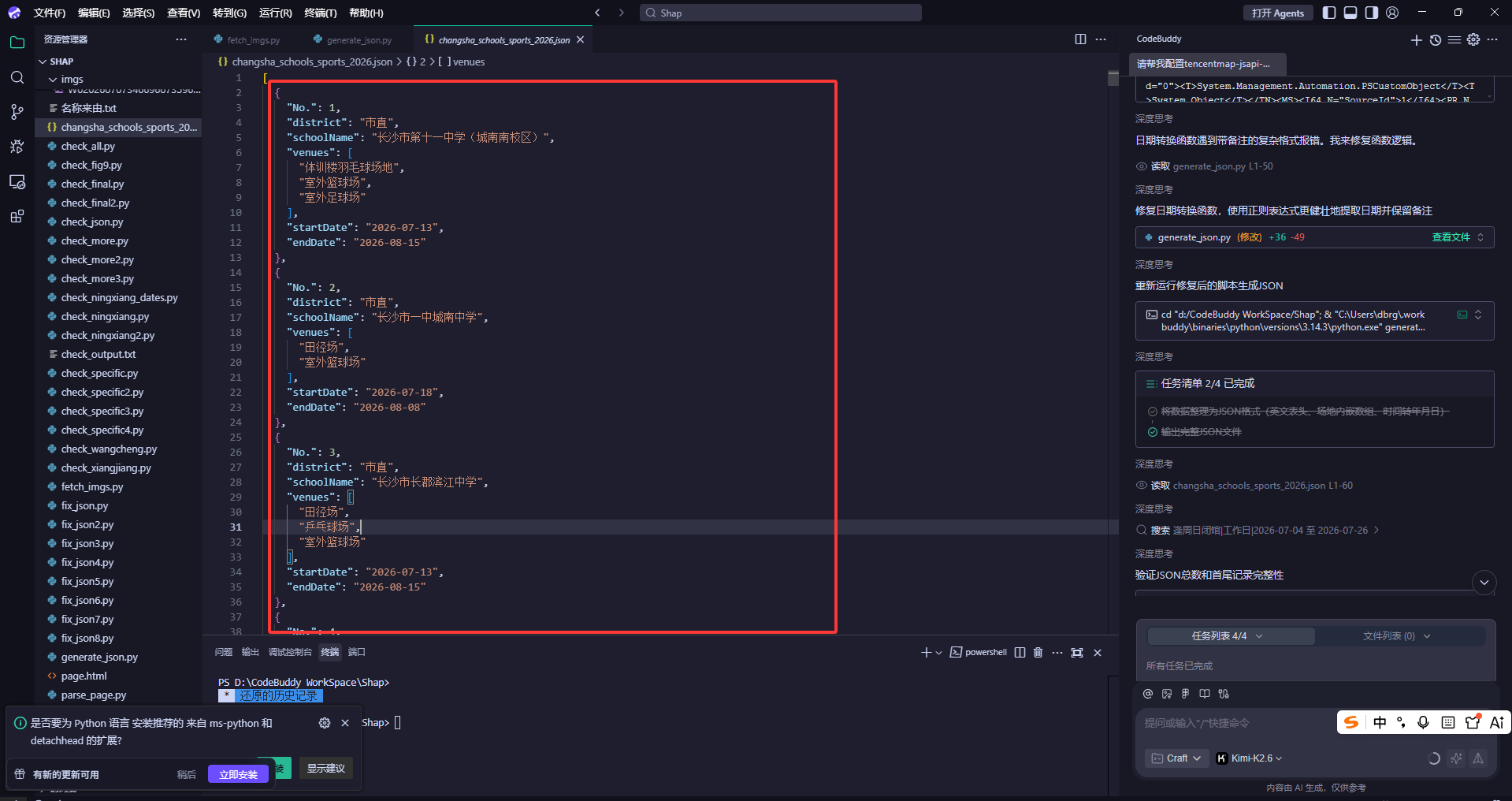The height and width of the screenshot is (801, 1512).
Task: Open the Search view in the activity bar
Action: pyautogui.click(x=17, y=77)
